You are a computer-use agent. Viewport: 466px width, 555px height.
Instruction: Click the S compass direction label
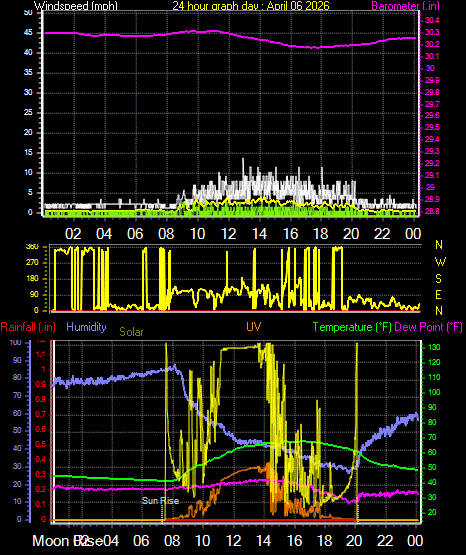[x=438, y=279]
